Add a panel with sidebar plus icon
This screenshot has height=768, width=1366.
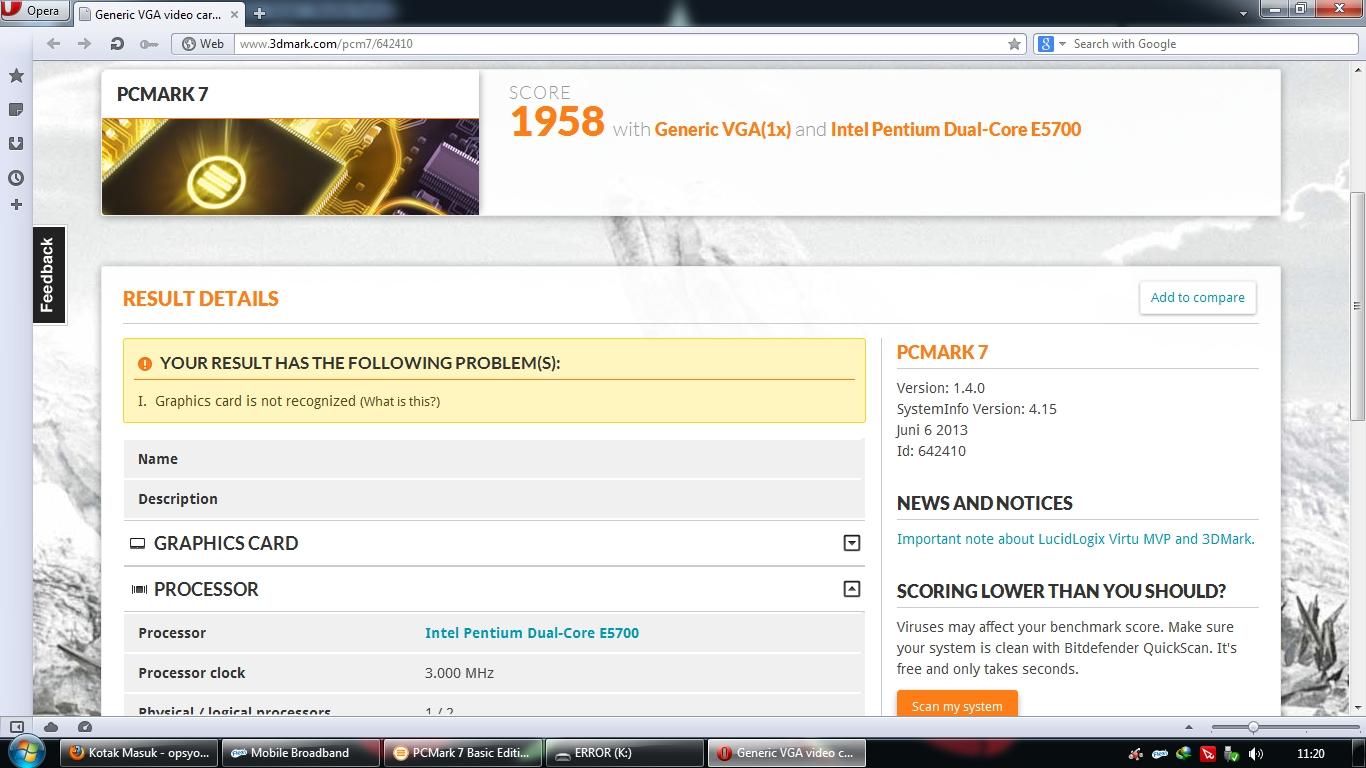16,205
